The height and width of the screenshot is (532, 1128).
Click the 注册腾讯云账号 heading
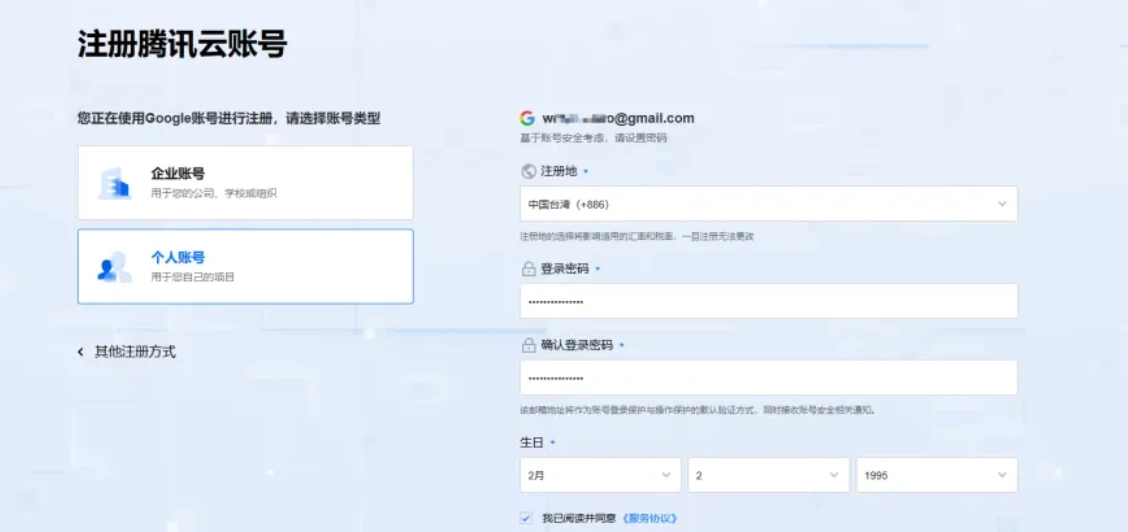(x=183, y=45)
